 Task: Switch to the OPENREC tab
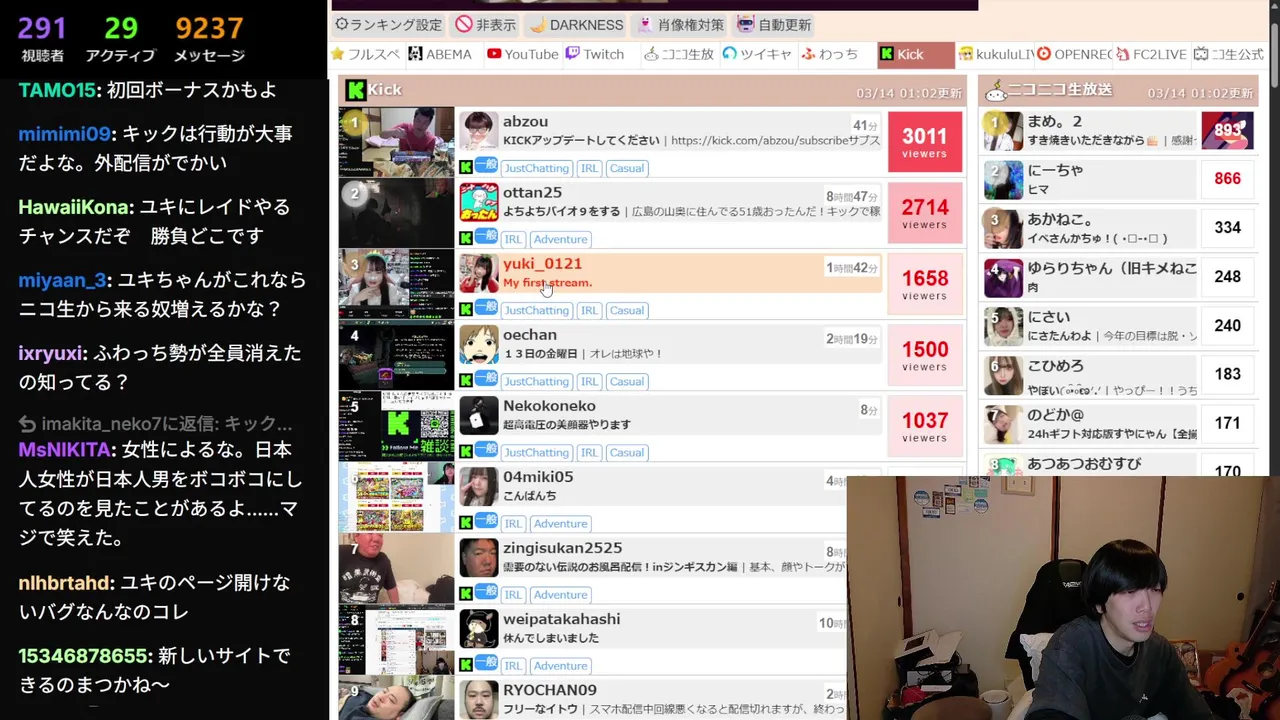coord(1074,54)
